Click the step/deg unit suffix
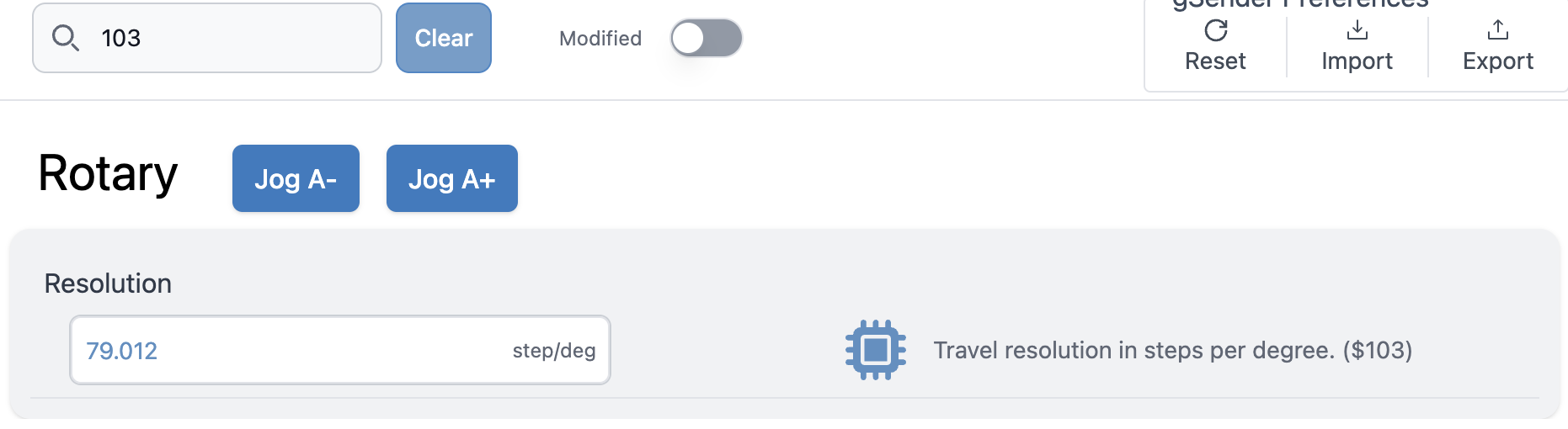Image resolution: width=1568 pixels, height=429 pixels. (553, 351)
